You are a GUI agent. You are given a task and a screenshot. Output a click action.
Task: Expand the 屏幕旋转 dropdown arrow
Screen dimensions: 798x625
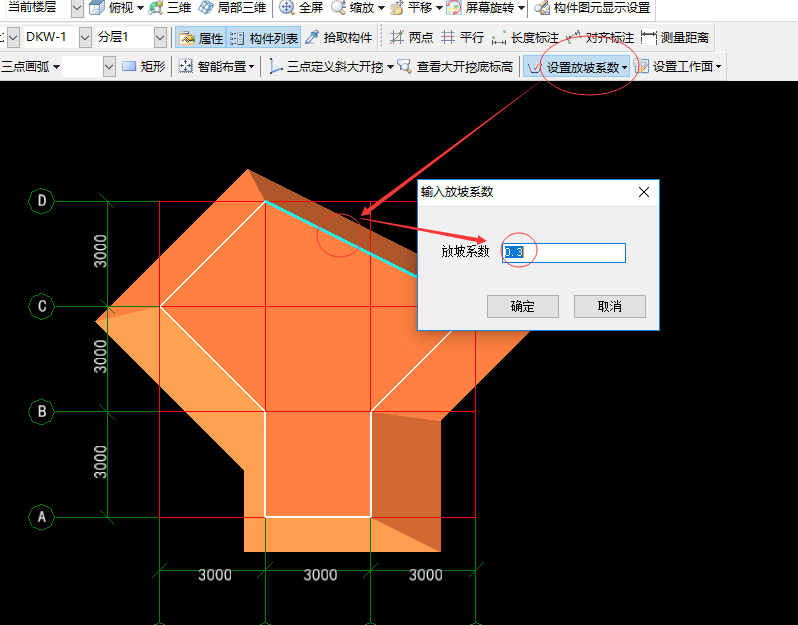(521, 8)
